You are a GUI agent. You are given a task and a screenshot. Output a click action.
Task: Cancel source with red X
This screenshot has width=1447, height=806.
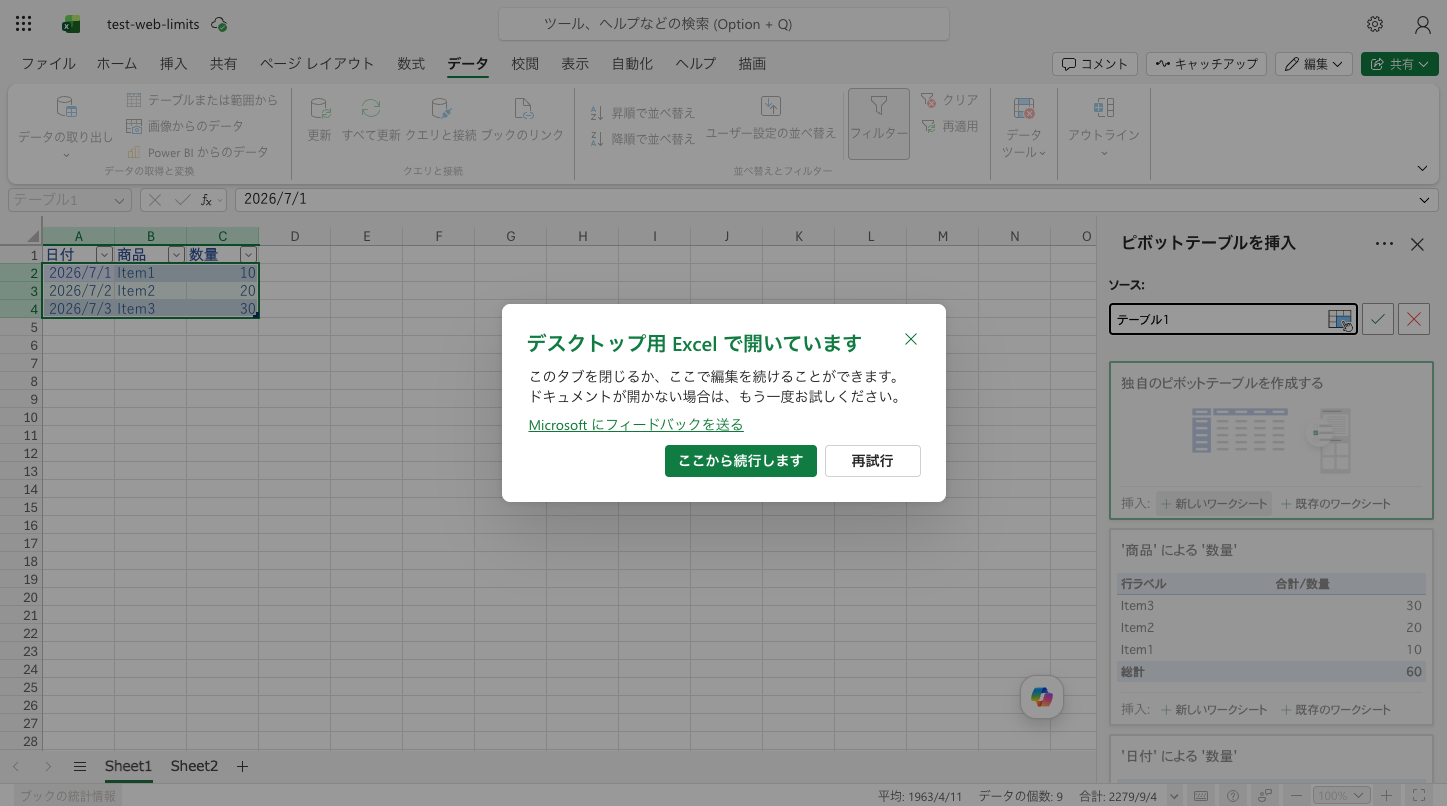click(1414, 319)
